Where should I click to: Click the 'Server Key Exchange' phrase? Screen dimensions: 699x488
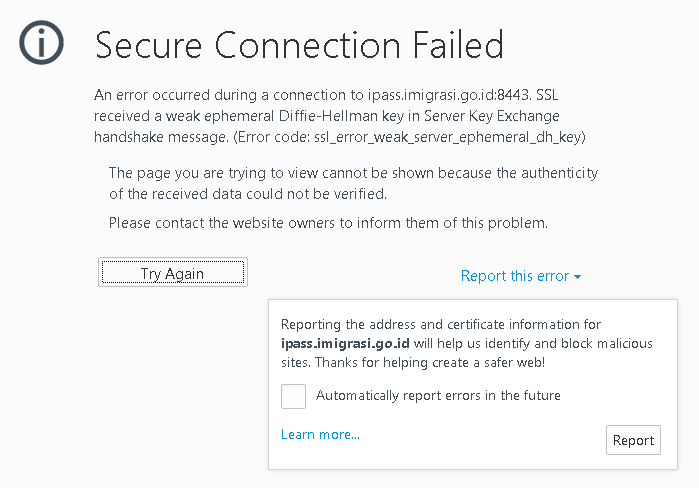(x=491, y=116)
